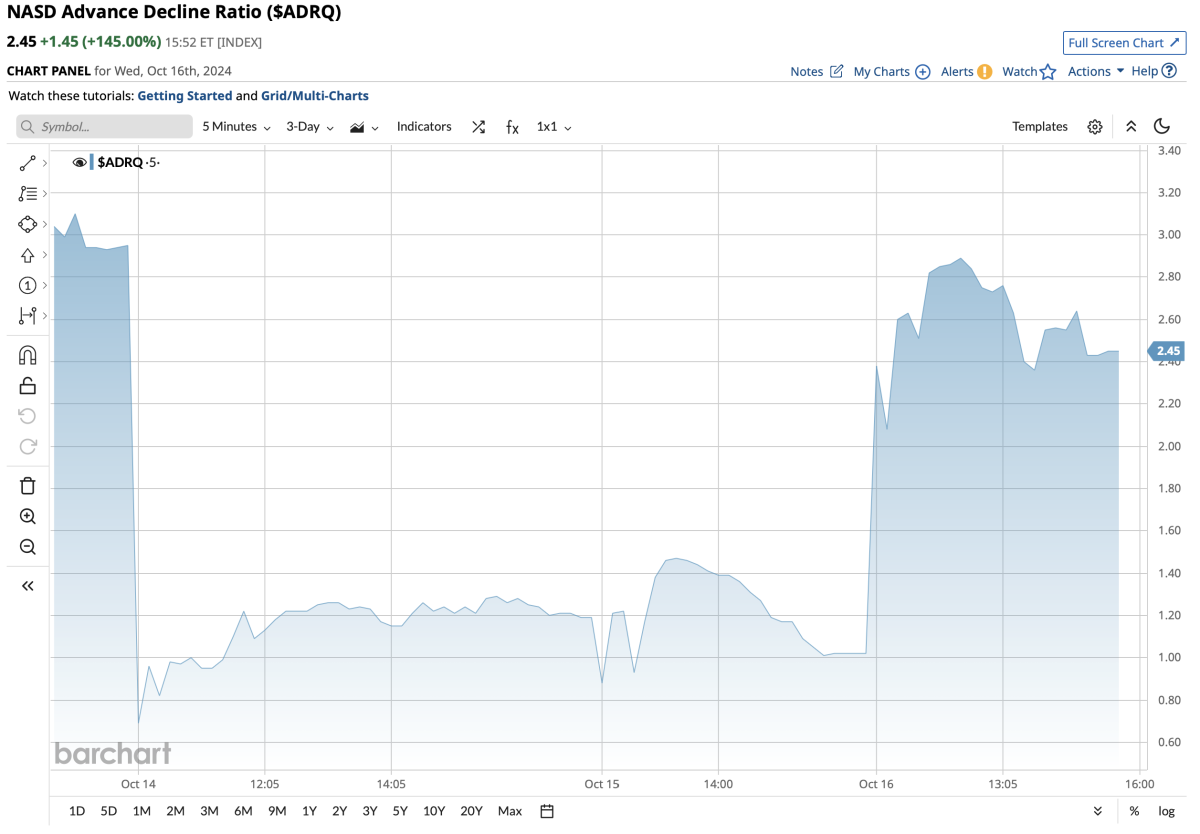
Task: Toggle $ADRQ plot visibility eye icon
Action: pos(80,162)
